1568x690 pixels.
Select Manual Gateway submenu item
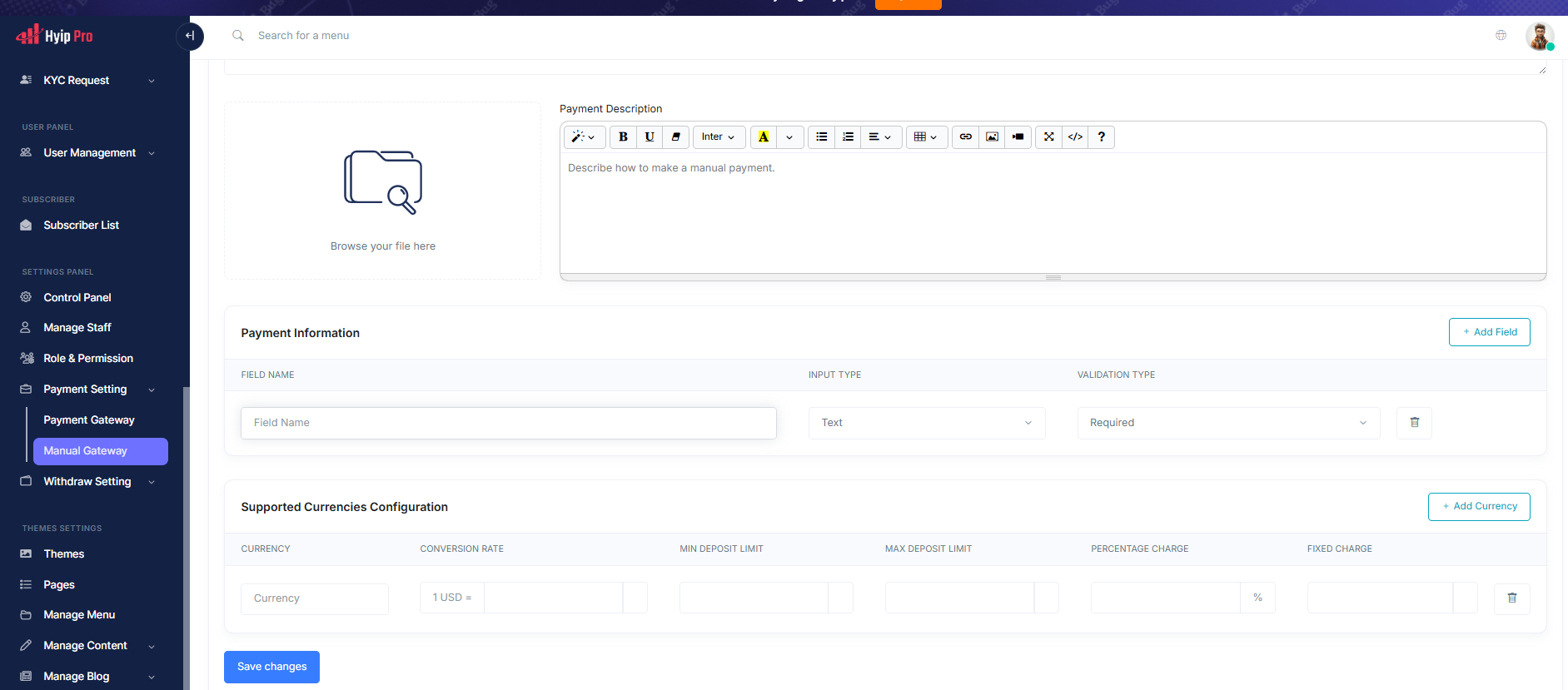click(x=100, y=451)
